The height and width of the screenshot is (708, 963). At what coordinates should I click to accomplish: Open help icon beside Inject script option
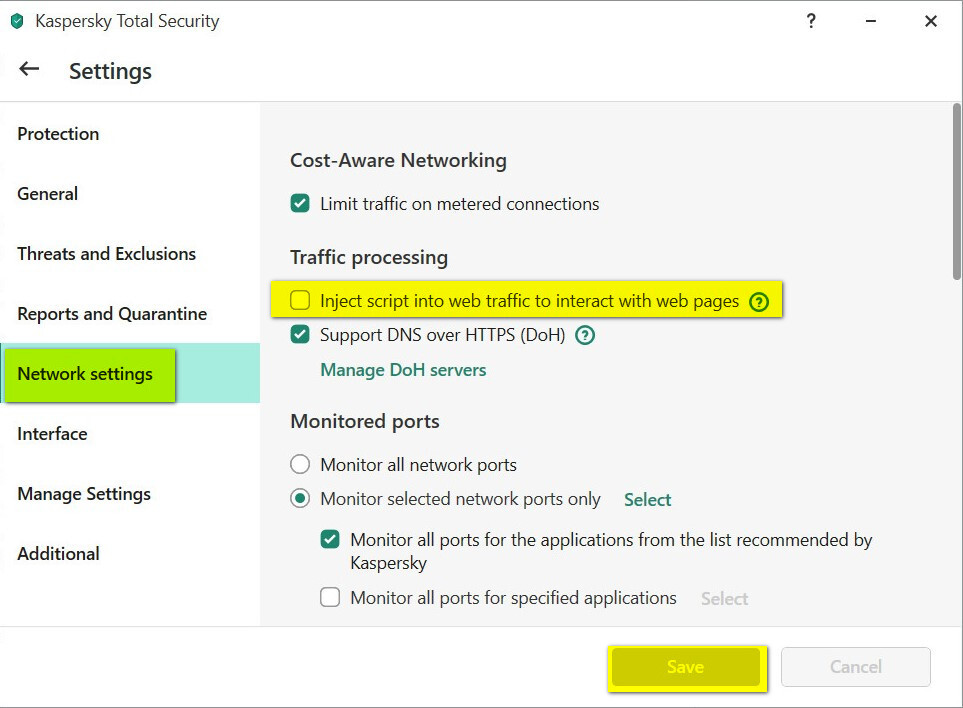(759, 301)
